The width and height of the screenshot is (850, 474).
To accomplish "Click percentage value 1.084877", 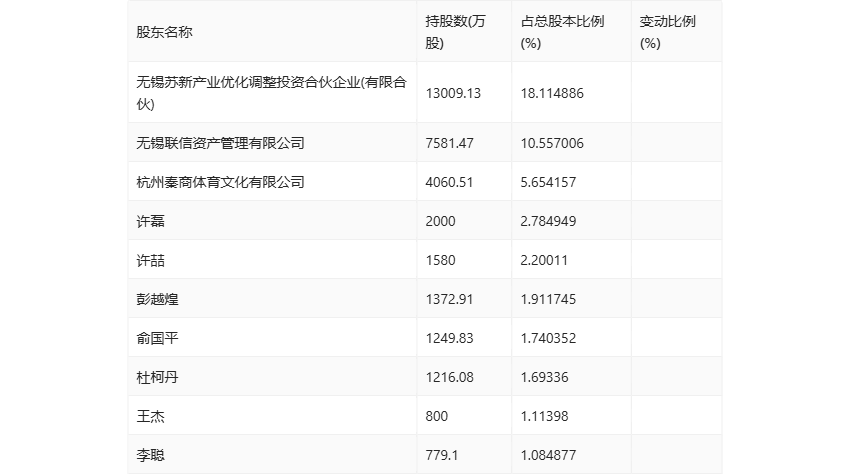I will (548, 456).
